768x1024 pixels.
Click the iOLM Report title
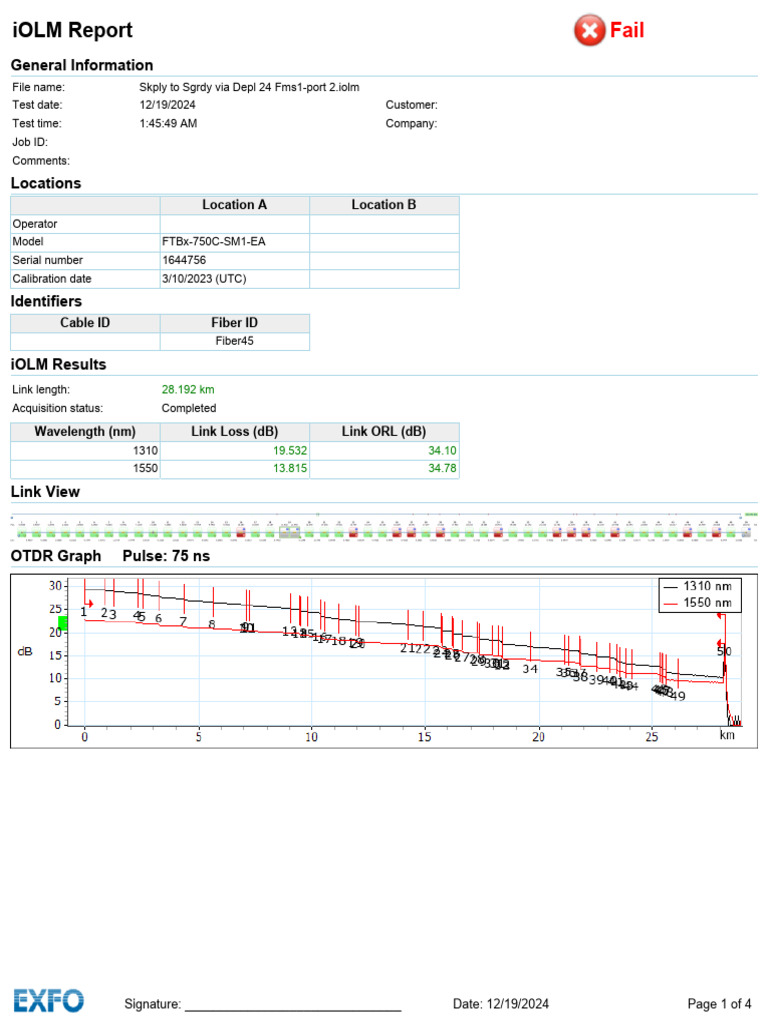[72, 30]
